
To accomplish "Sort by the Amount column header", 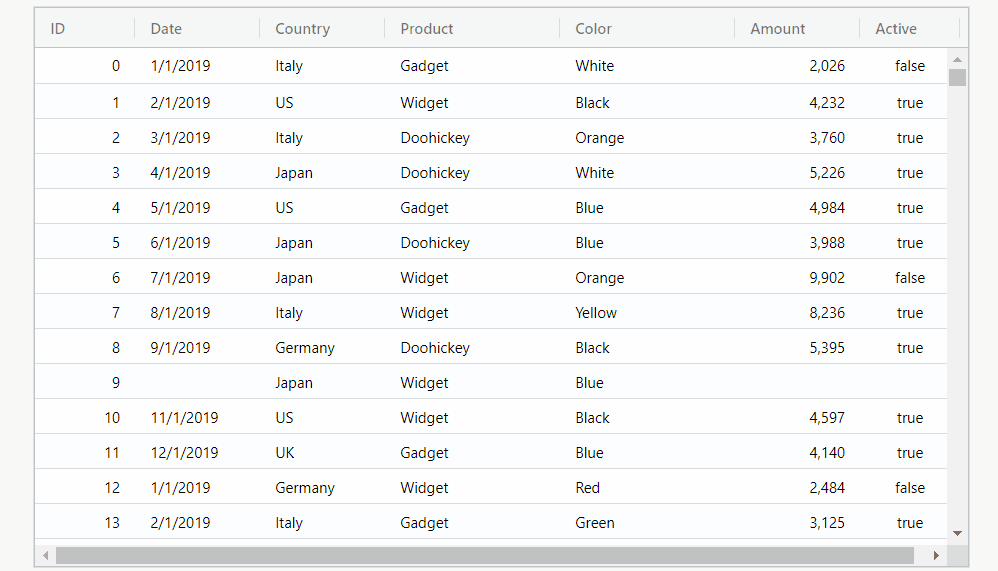I will [797, 29].
